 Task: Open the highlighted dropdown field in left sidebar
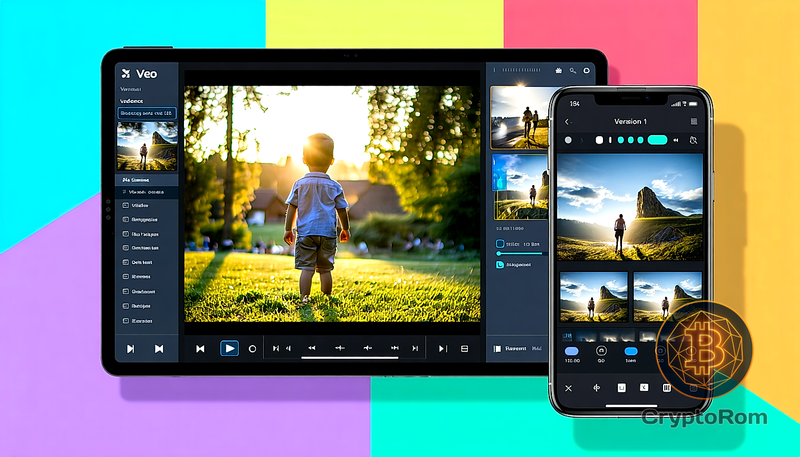[x=147, y=114]
